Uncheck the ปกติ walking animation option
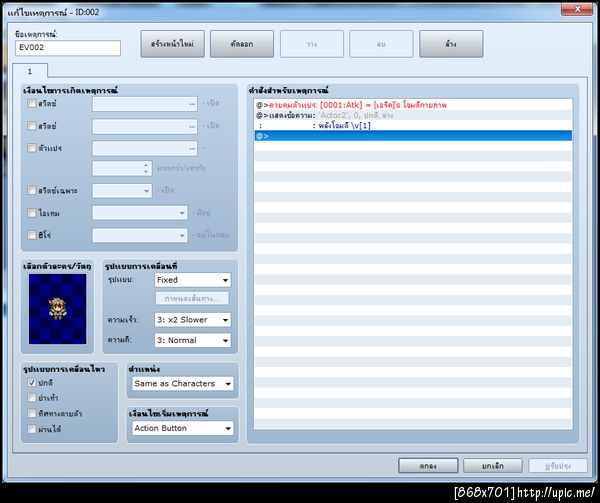The image size is (600, 503). tap(32, 382)
